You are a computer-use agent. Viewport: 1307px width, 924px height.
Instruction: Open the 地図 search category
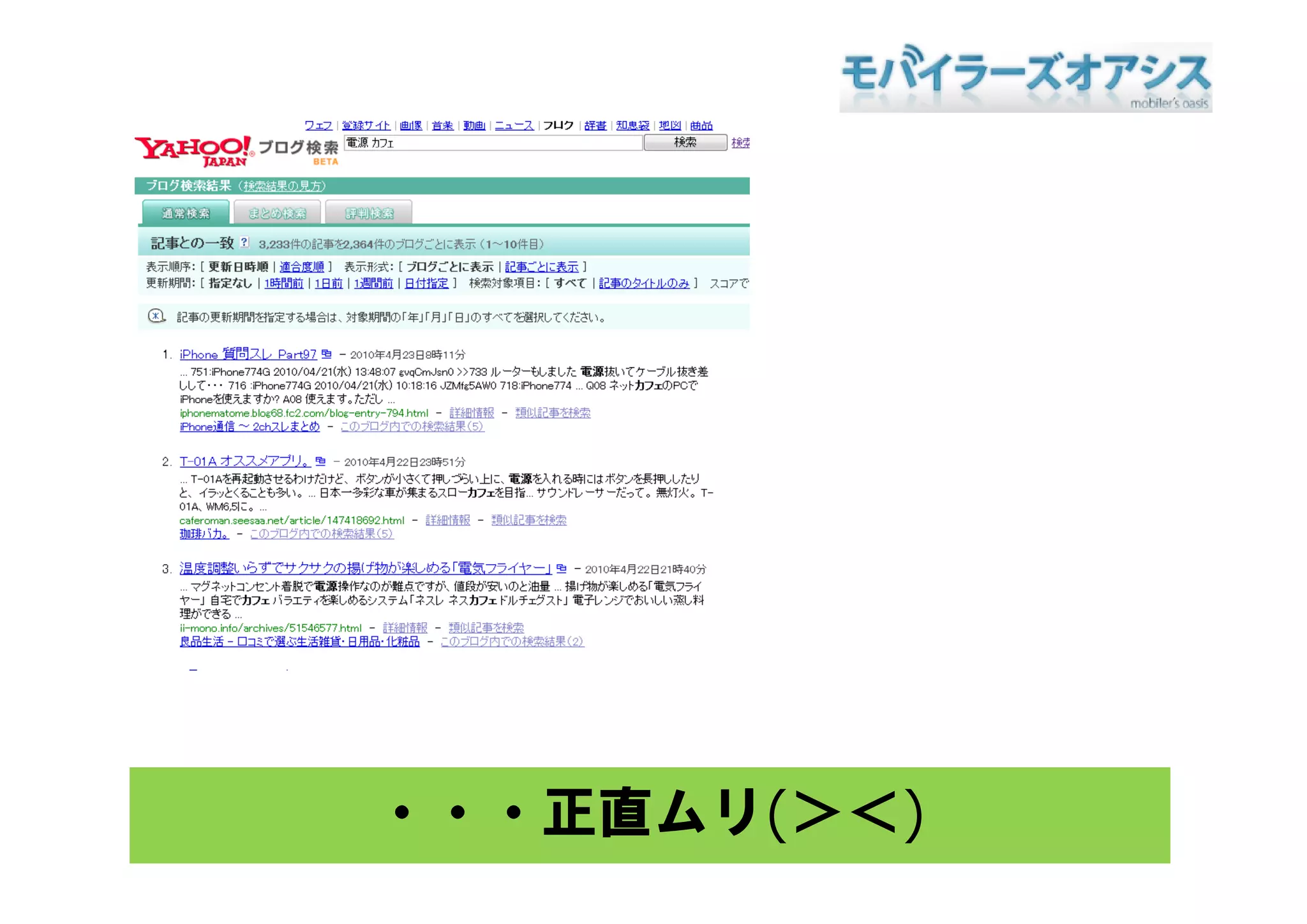[x=670, y=126]
